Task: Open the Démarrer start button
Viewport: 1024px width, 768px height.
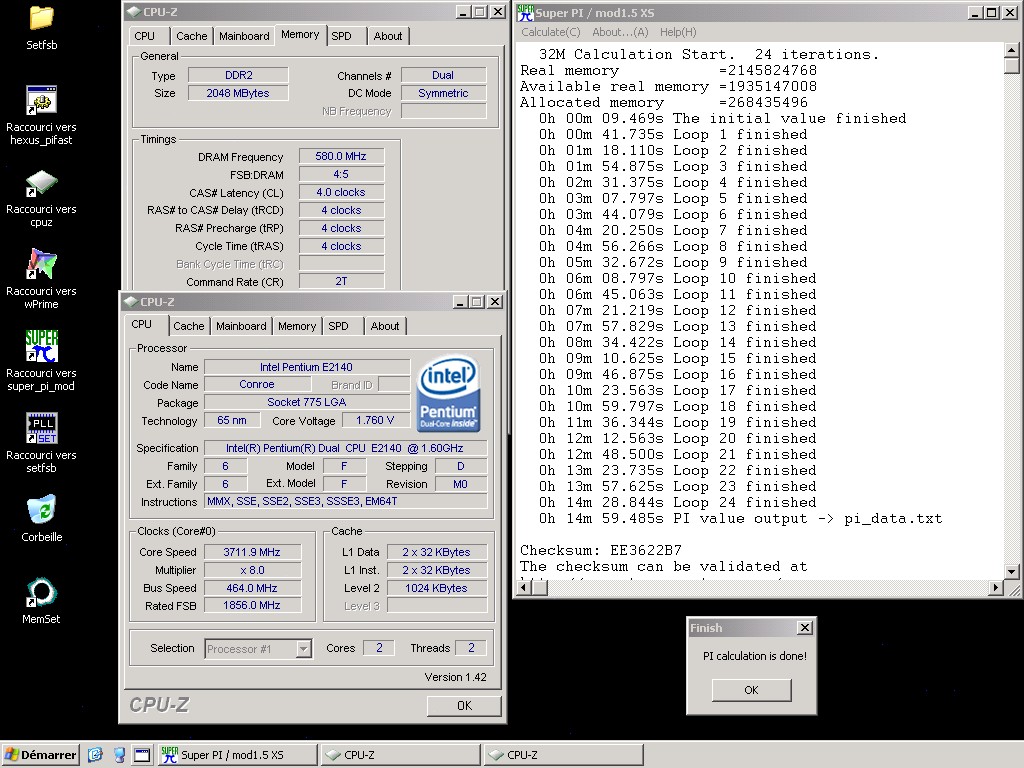Action: [40, 755]
